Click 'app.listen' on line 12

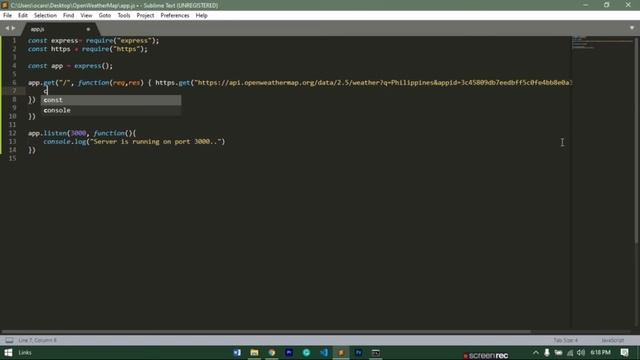(x=47, y=133)
